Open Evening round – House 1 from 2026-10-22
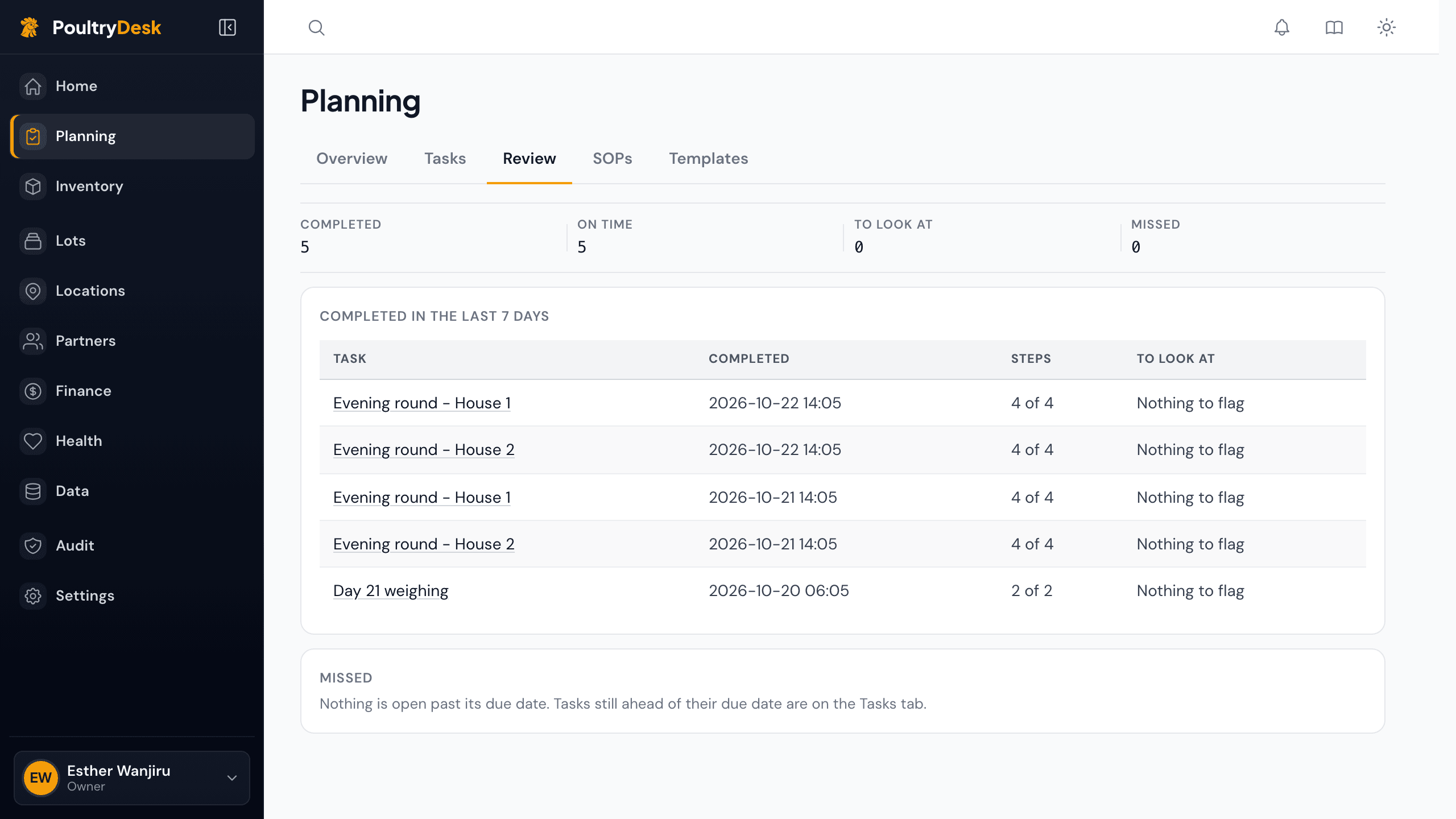This screenshot has height=819, width=1456. click(422, 403)
